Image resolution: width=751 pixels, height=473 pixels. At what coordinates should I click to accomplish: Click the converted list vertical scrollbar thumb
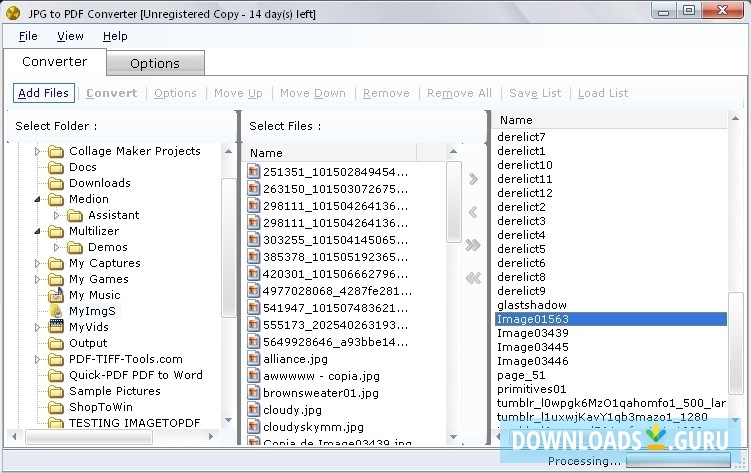click(735, 343)
